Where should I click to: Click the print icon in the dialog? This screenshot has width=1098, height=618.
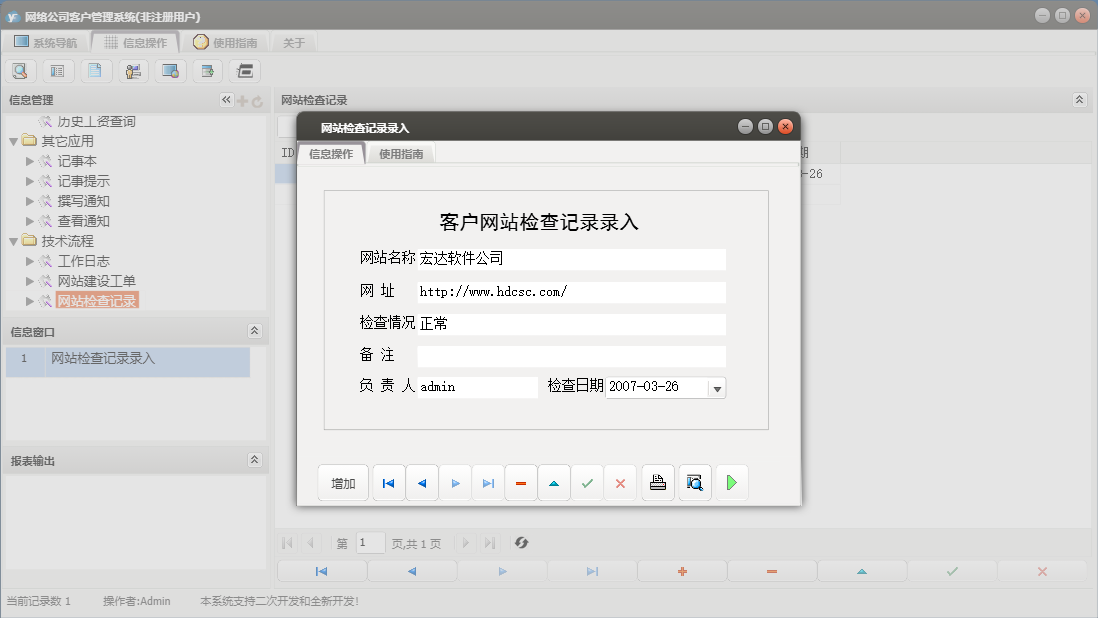(x=657, y=482)
